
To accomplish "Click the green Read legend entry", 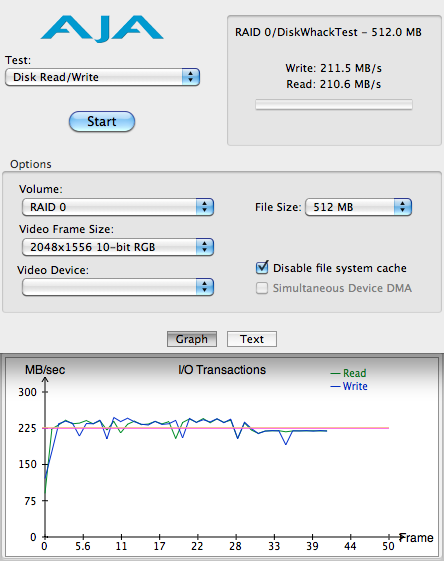I will 348,373.
